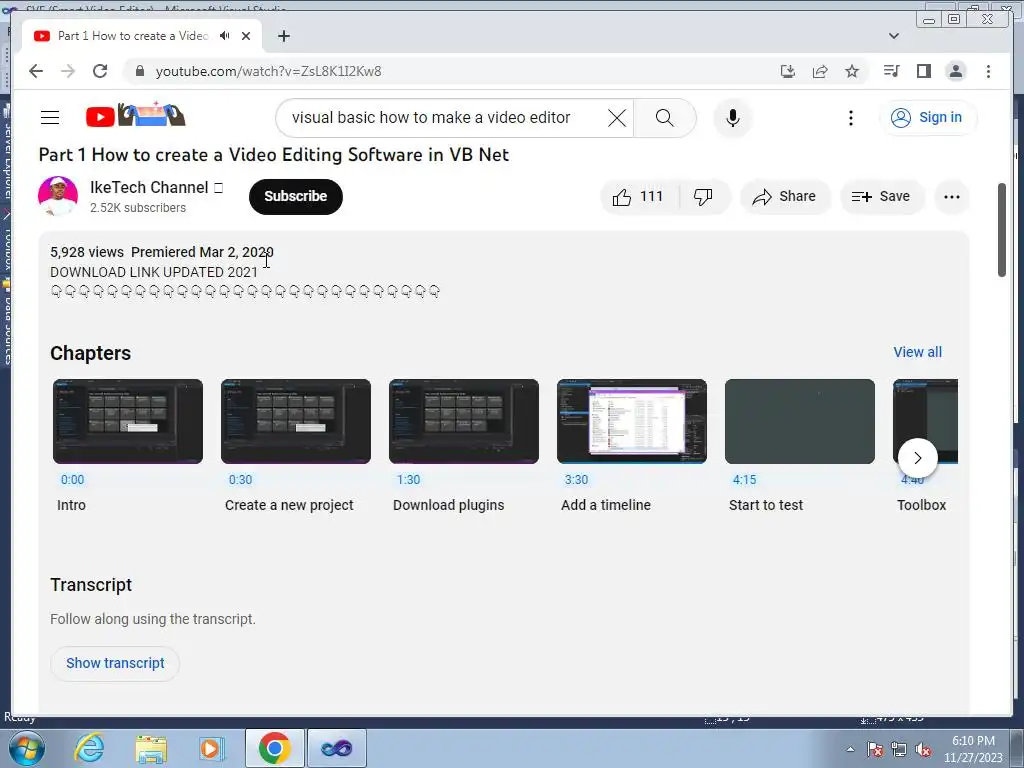Save video to playlist
1024x768 pixels.
881,197
